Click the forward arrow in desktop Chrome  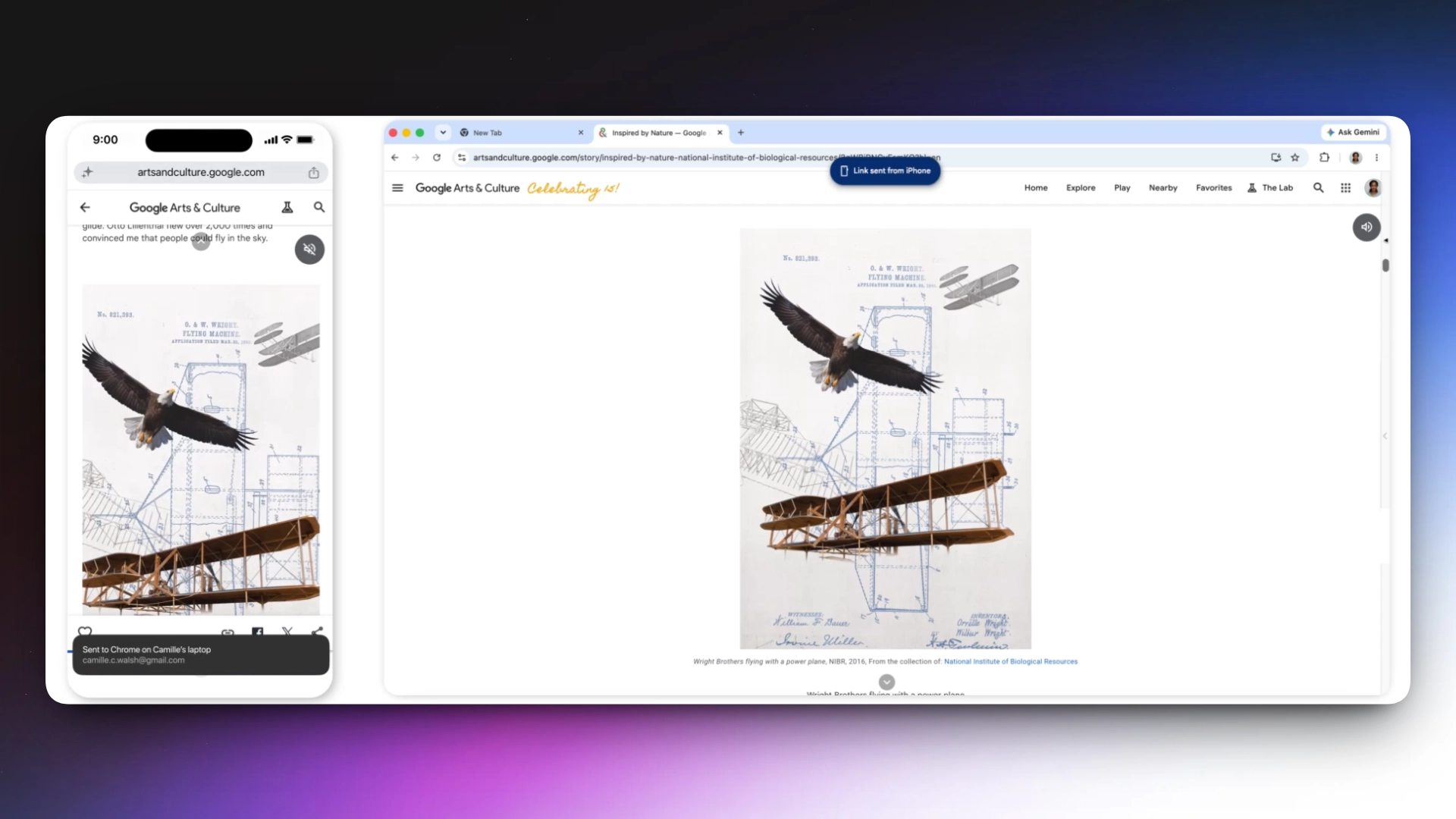coord(416,158)
